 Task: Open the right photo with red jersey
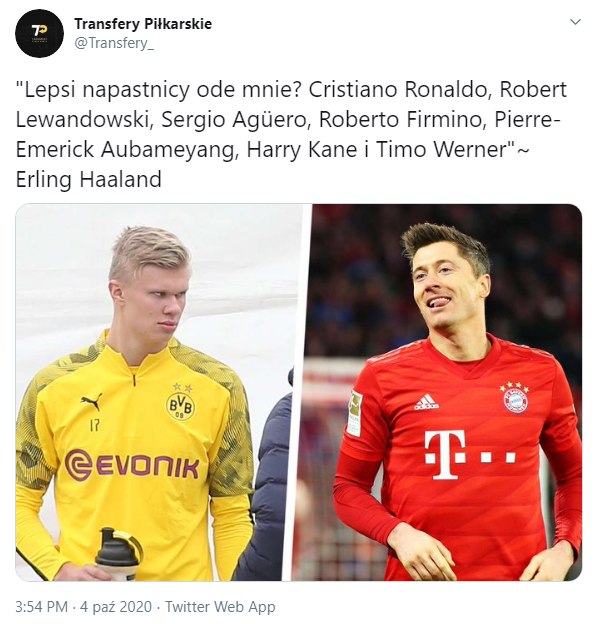click(x=437, y=392)
